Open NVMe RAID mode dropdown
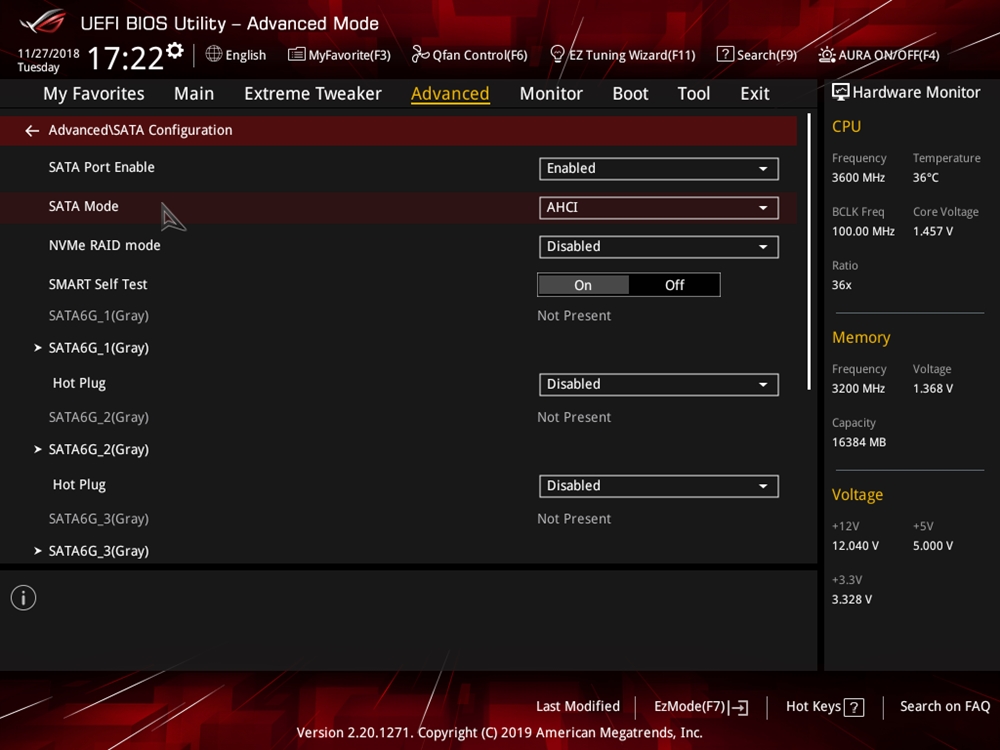 [659, 247]
